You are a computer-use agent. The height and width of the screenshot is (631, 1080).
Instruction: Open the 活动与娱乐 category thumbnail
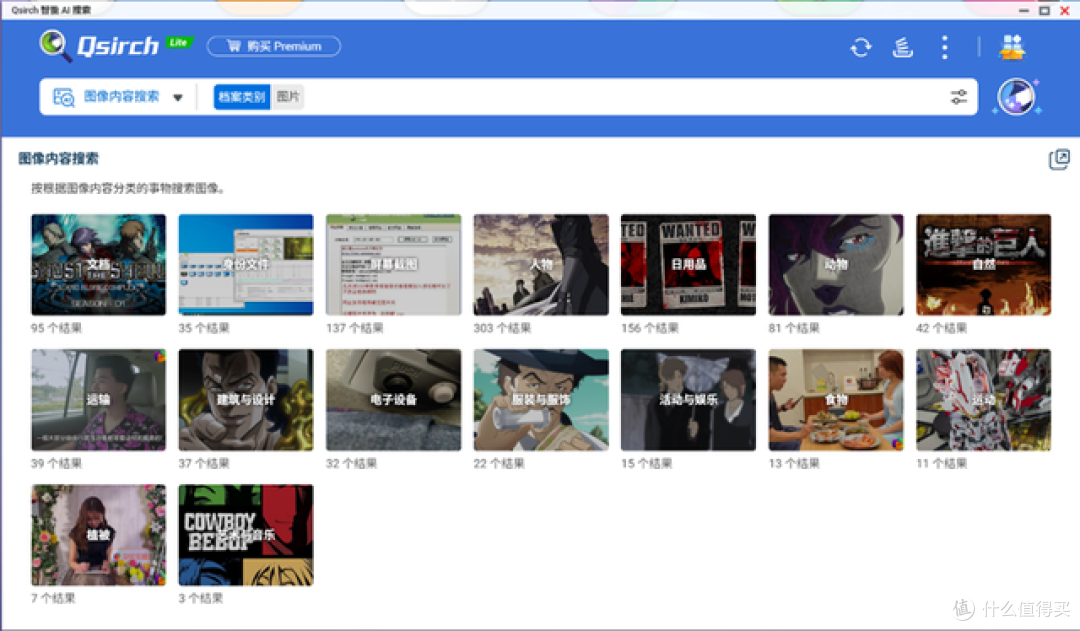(688, 400)
